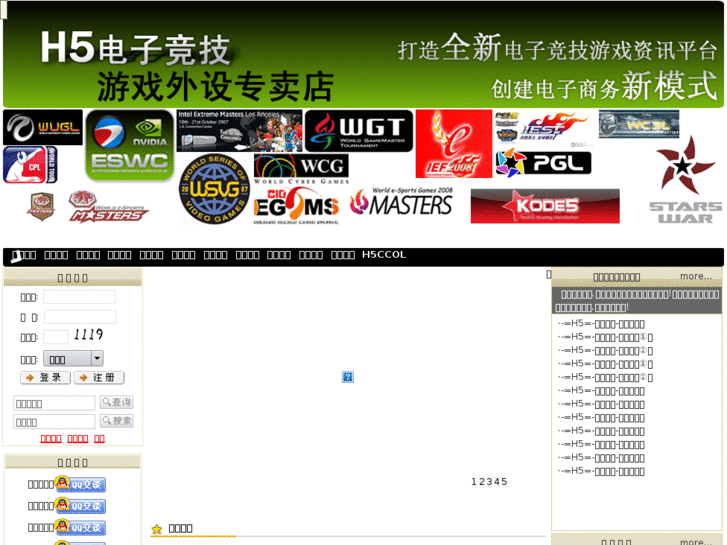This screenshot has width=727, height=545.
Task: Click the verification code input beside 1119
Action: 56,337
